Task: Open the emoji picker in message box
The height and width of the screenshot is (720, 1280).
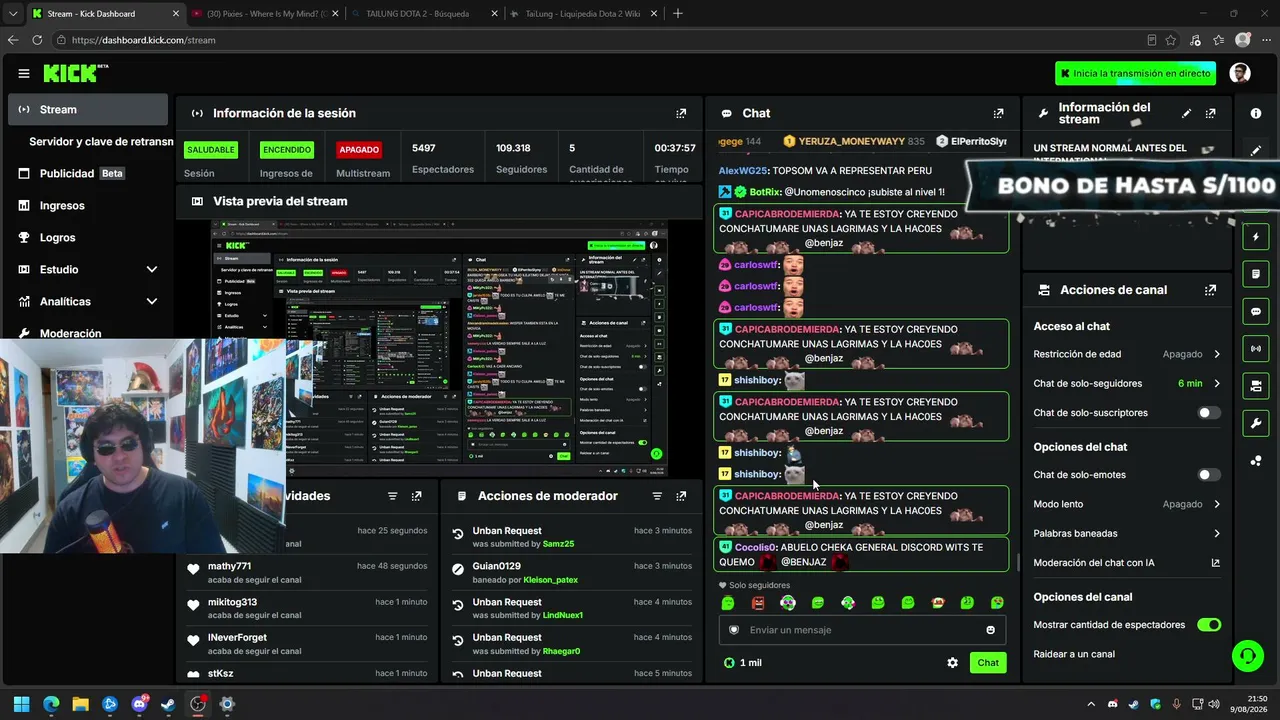Action: (x=991, y=630)
